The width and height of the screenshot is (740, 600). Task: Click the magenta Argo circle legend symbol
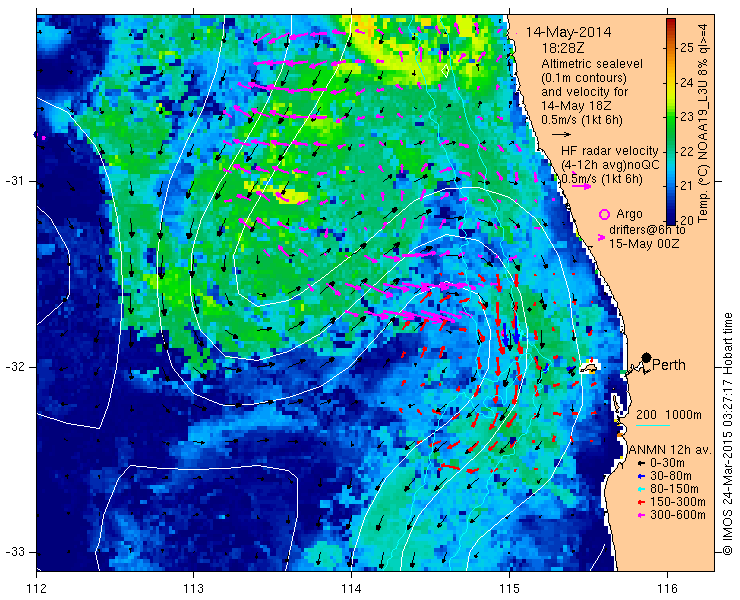tap(604, 214)
